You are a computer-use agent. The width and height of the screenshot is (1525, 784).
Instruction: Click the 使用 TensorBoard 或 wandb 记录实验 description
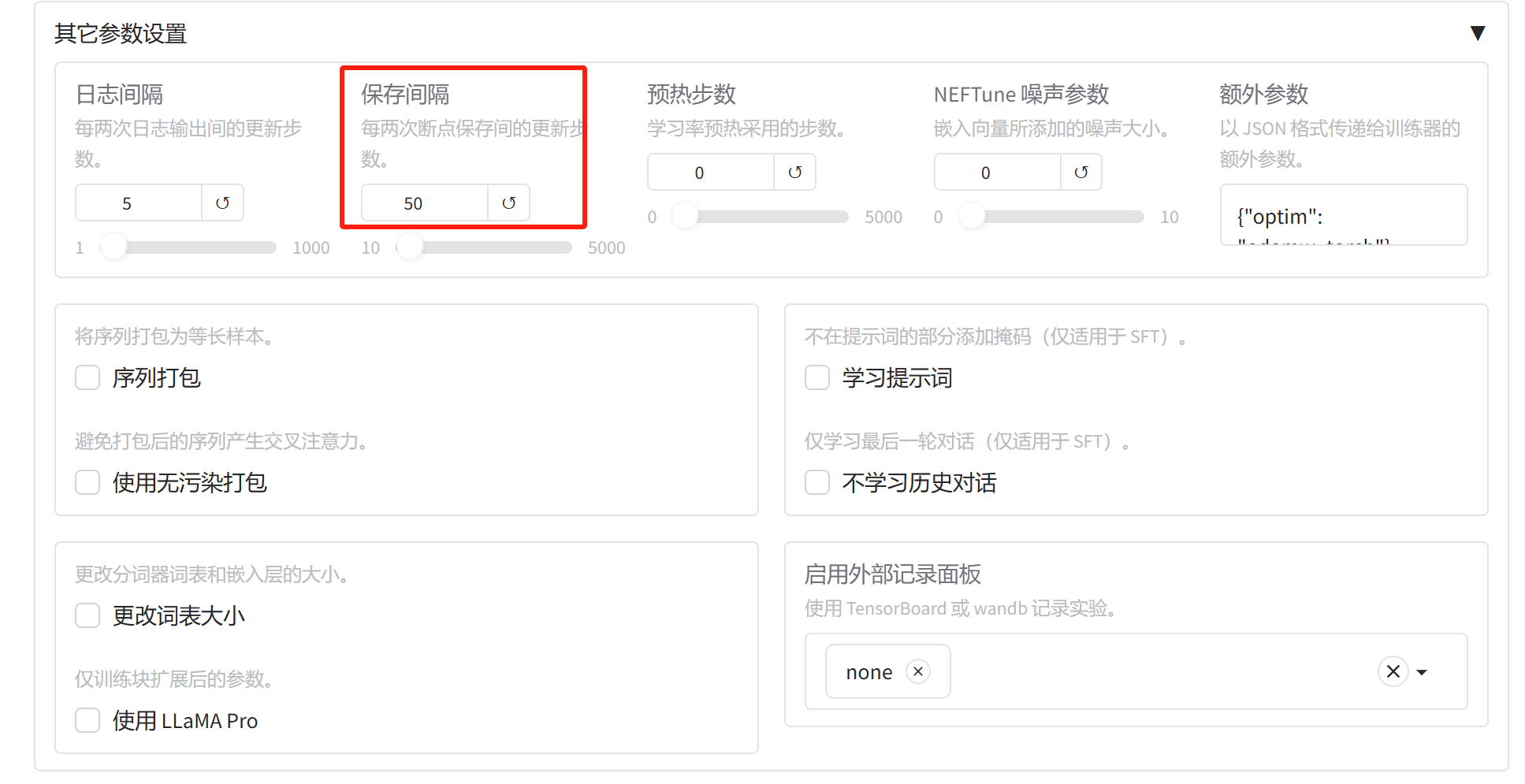[x=960, y=608]
